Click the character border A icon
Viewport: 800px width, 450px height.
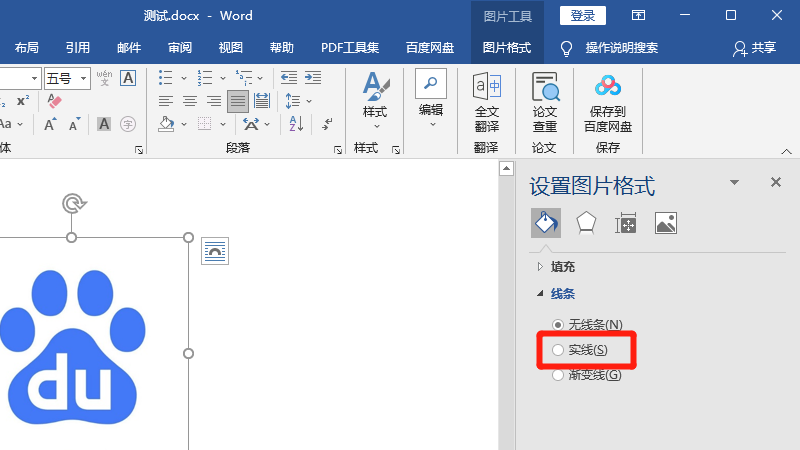point(128,78)
